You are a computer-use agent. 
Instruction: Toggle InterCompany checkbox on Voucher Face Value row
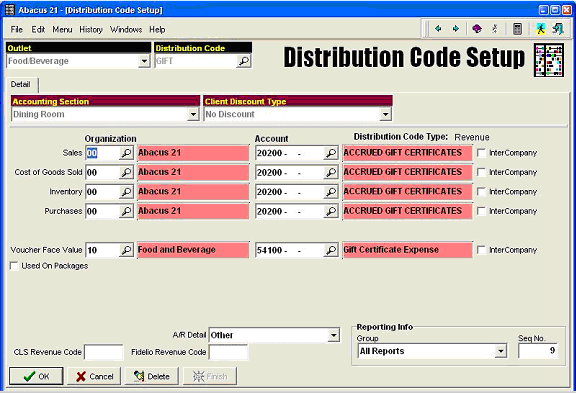[481, 250]
